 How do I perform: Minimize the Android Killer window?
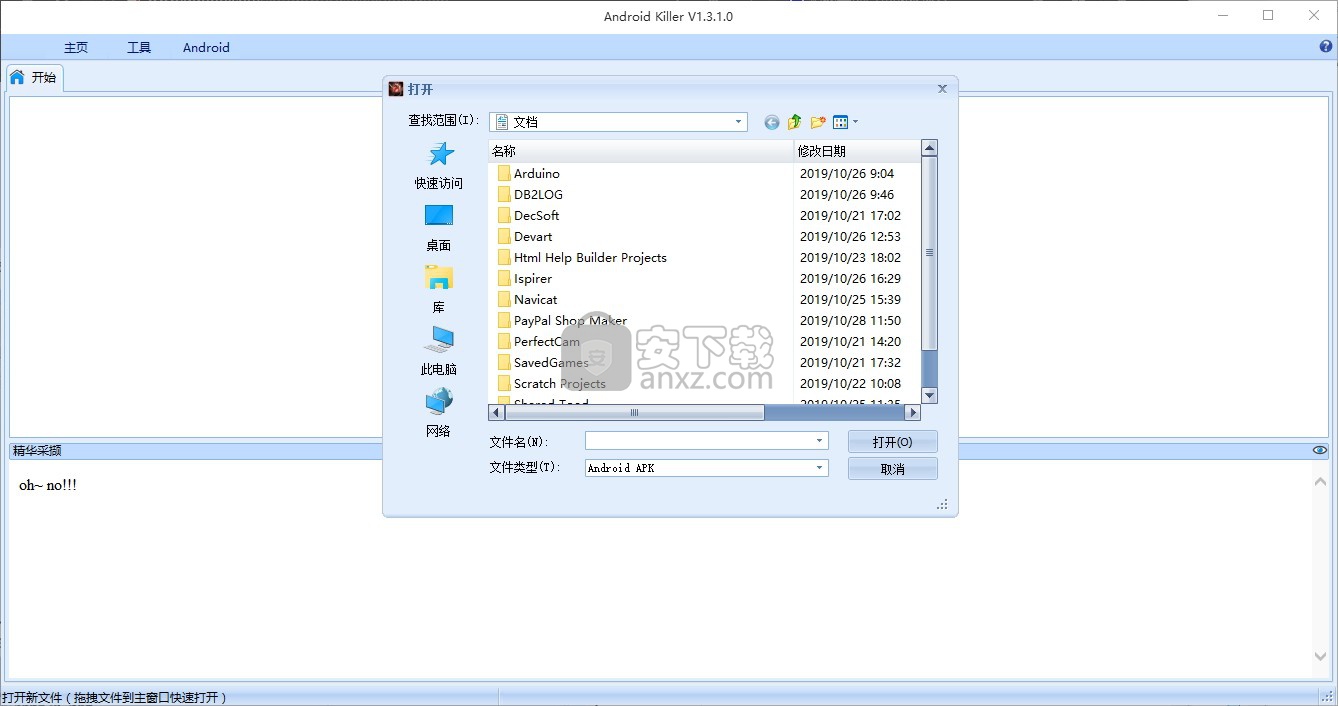pos(1223,15)
